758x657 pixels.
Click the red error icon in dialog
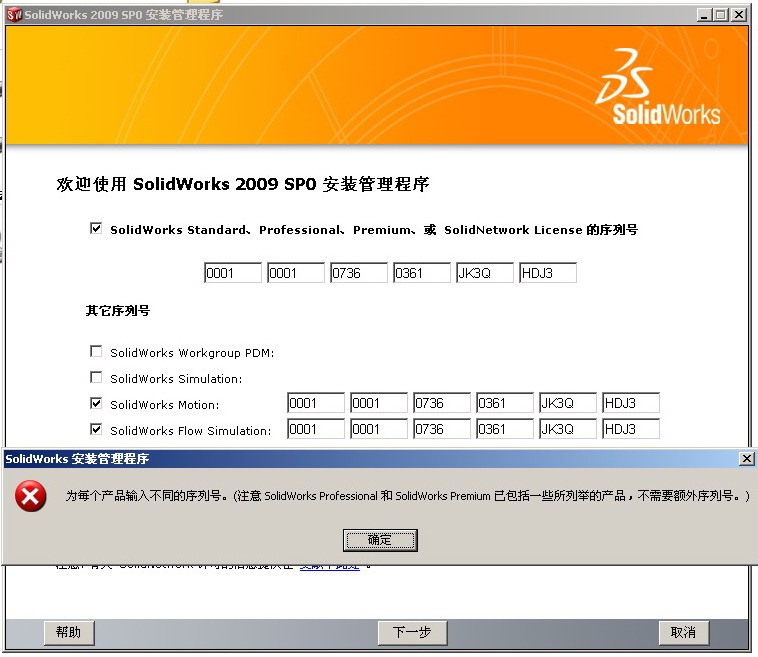tap(30, 496)
